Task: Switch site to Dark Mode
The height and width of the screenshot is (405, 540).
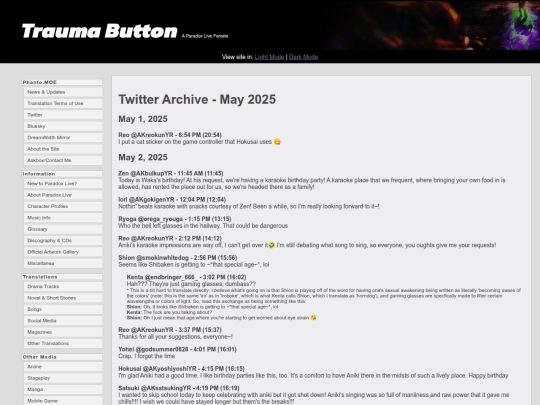Action: click(x=303, y=57)
